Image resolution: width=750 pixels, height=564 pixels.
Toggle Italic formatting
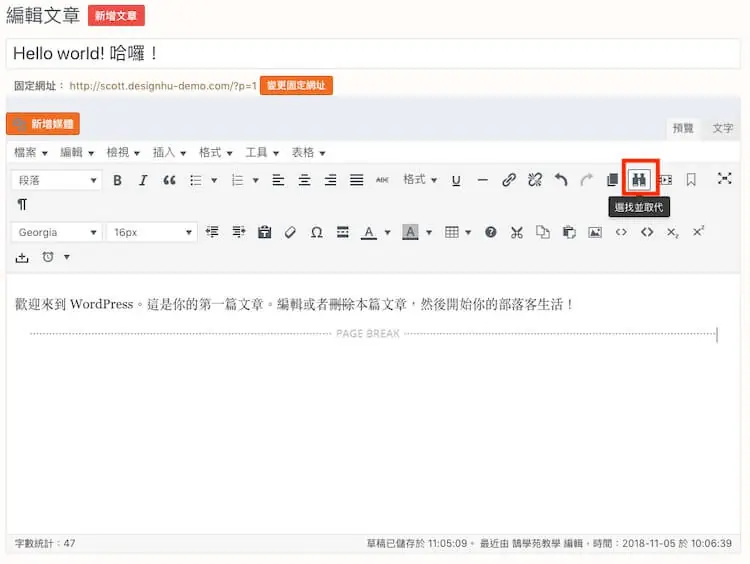(x=143, y=180)
